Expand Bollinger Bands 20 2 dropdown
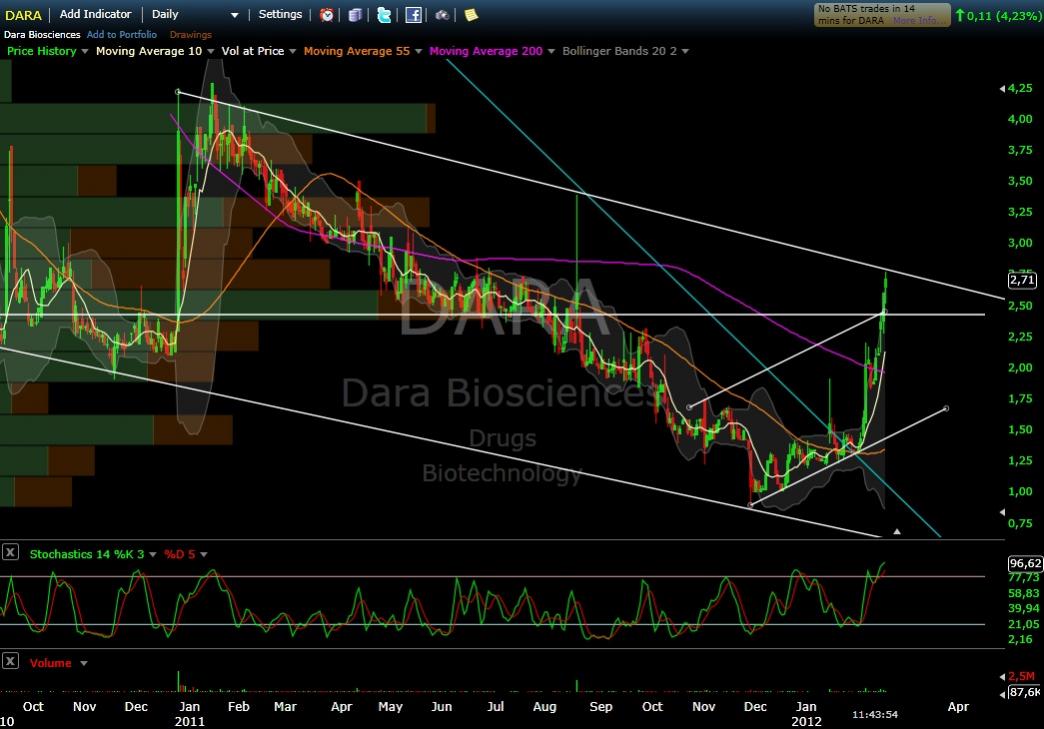 click(684, 51)
